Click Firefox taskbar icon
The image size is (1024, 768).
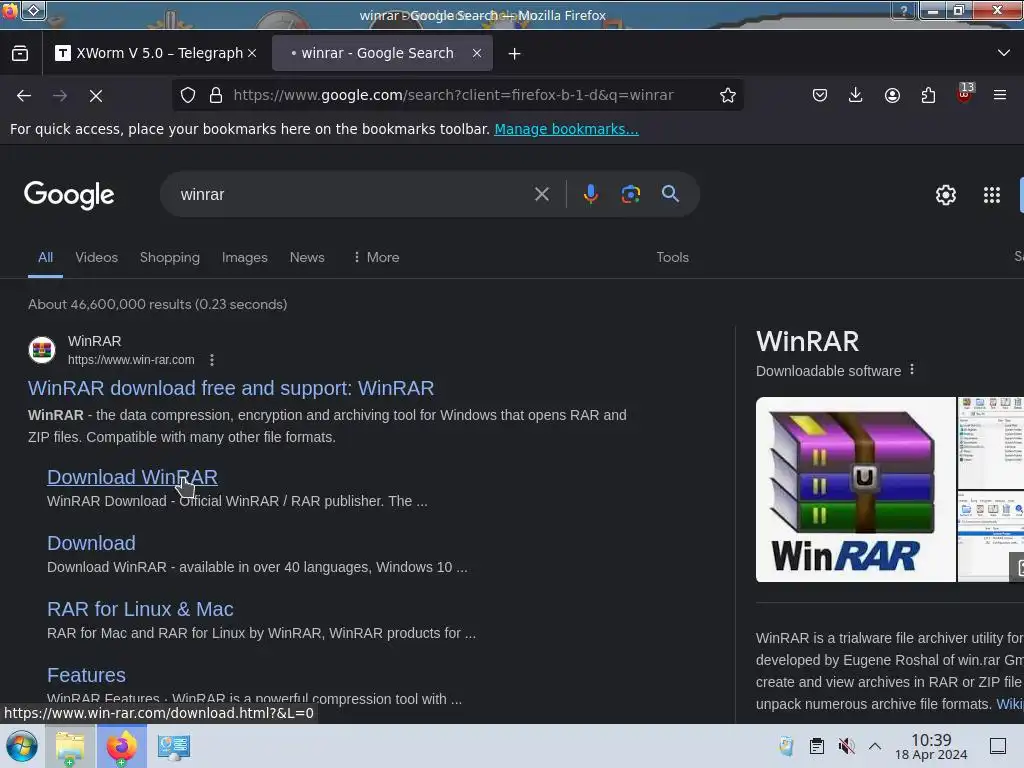(121, 746)
